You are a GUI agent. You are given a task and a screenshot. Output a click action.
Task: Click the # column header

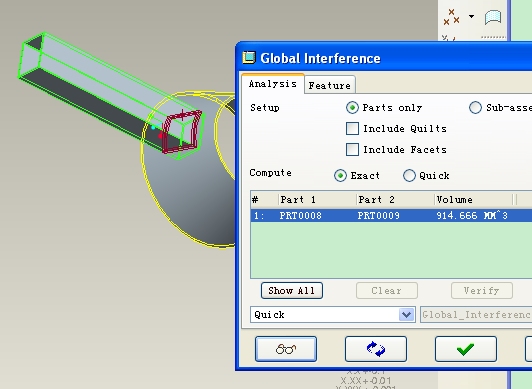(x=264, y=199)
